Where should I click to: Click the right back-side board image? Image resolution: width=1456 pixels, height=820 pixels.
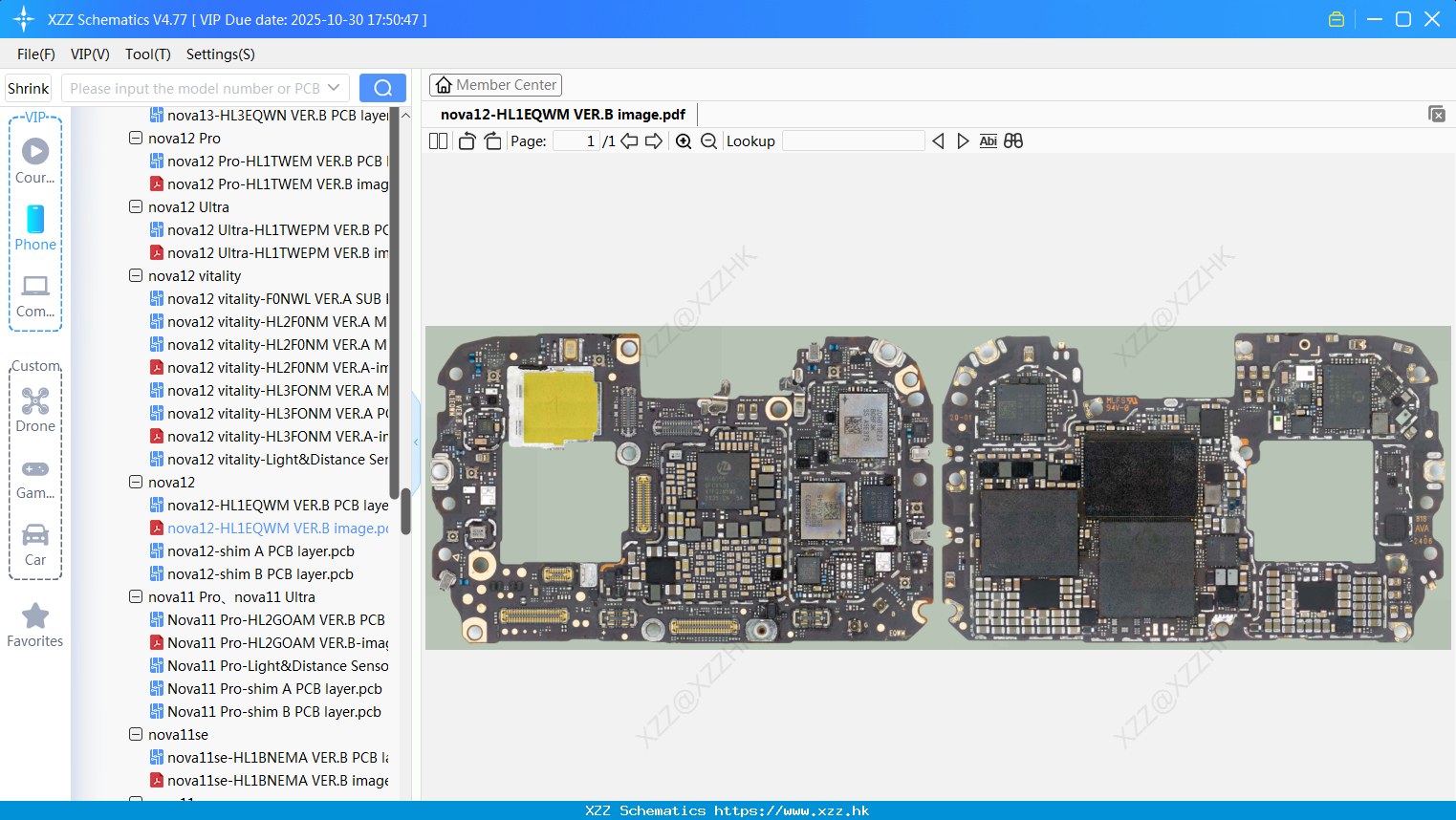(x=1194, y=488)
